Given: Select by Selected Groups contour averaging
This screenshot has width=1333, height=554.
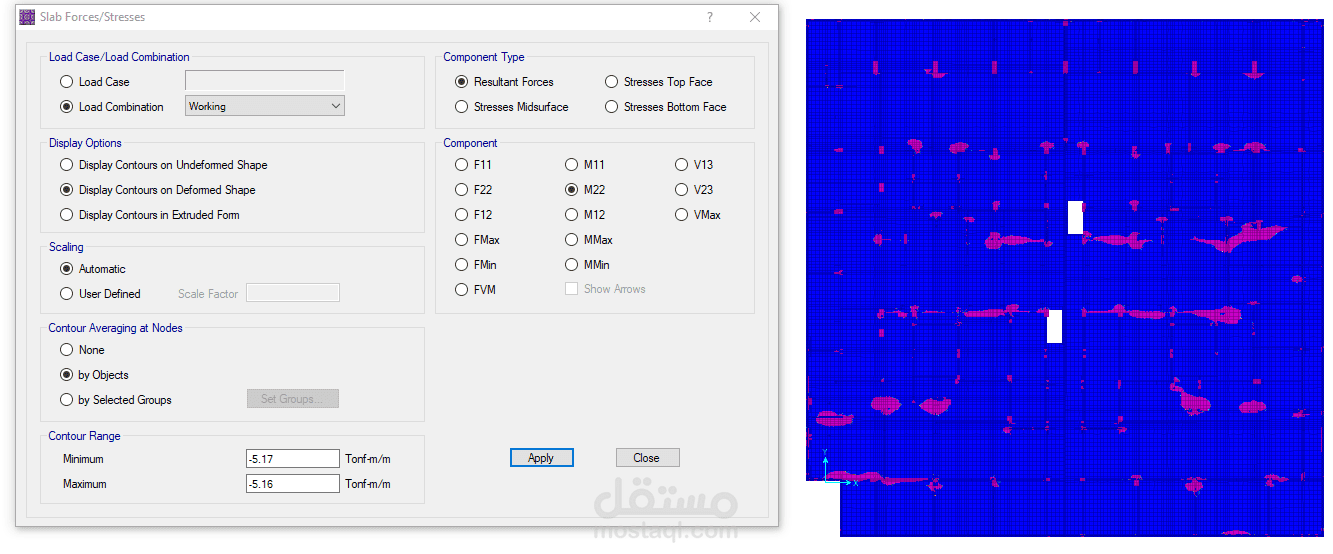Looking at the screenshot, I should click(x=67, y=400).
